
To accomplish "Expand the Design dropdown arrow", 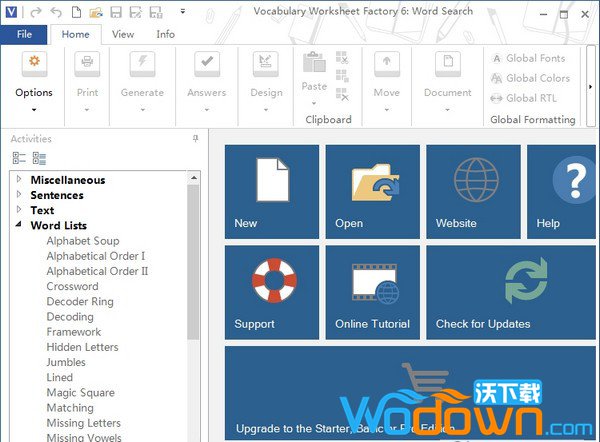I will [266, 110].
